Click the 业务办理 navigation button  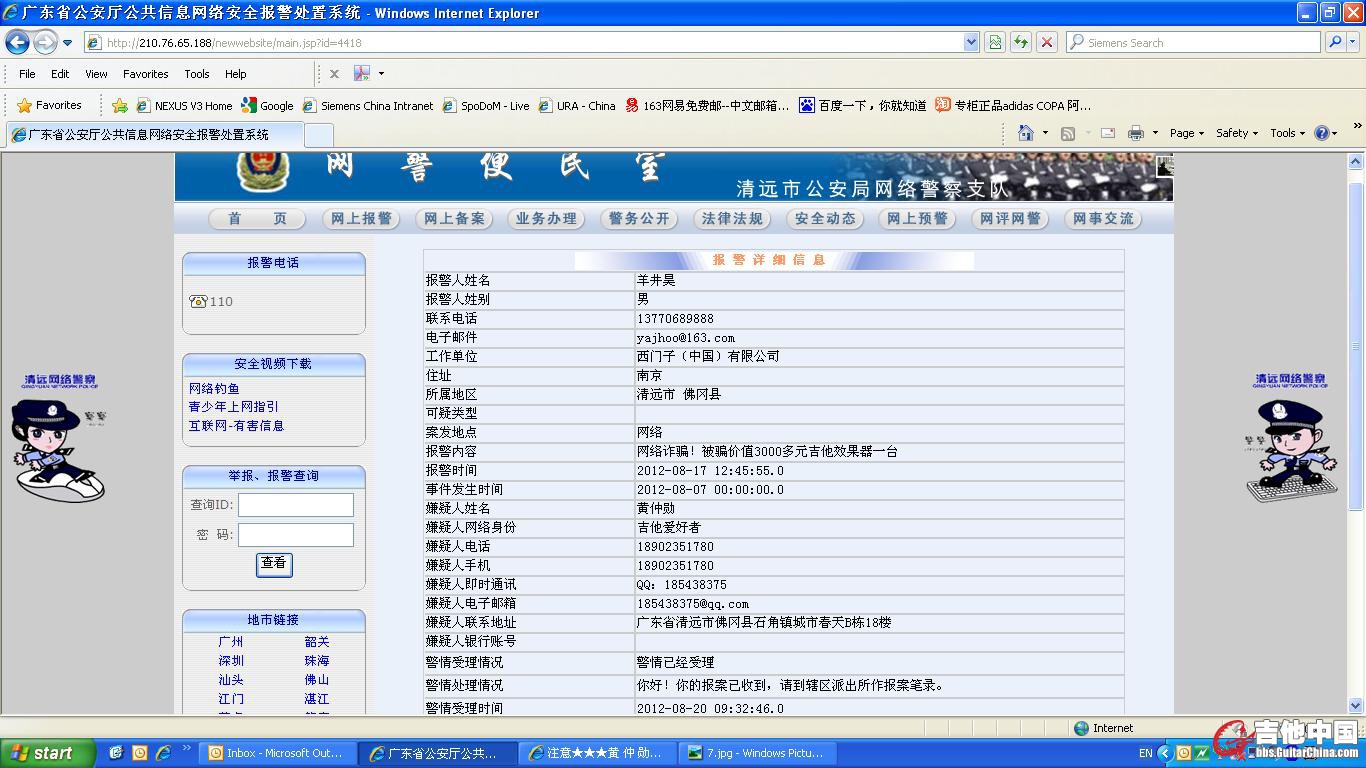pos(546,218)
